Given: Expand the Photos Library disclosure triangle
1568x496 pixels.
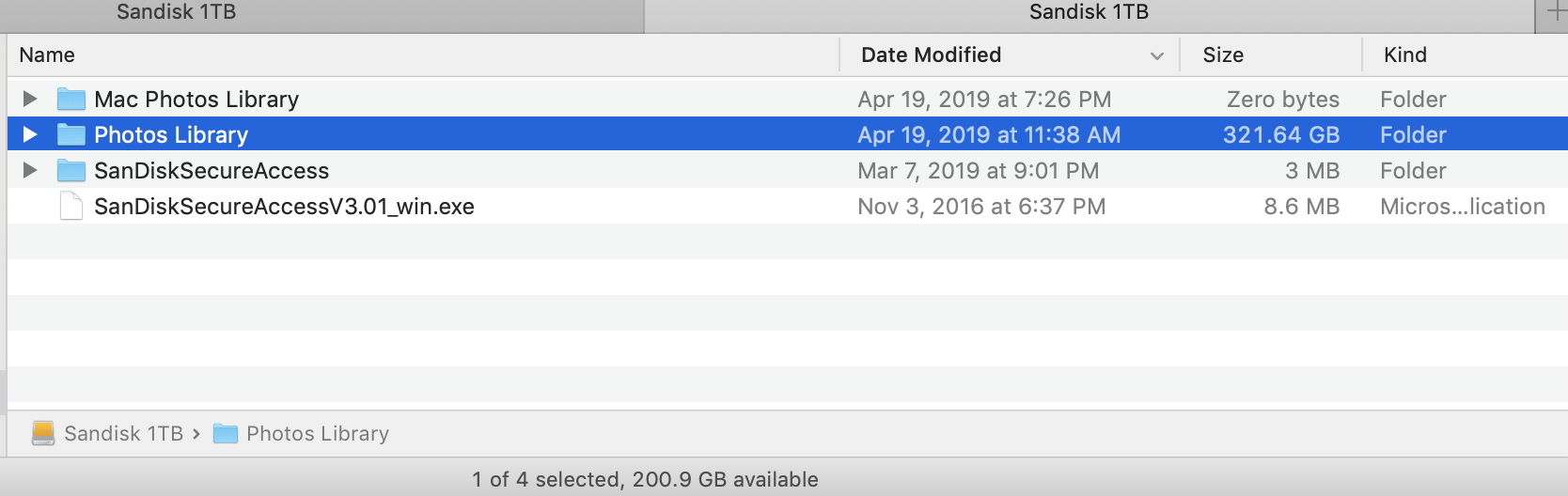Looking at the screenshot, I should pos(30,134).
